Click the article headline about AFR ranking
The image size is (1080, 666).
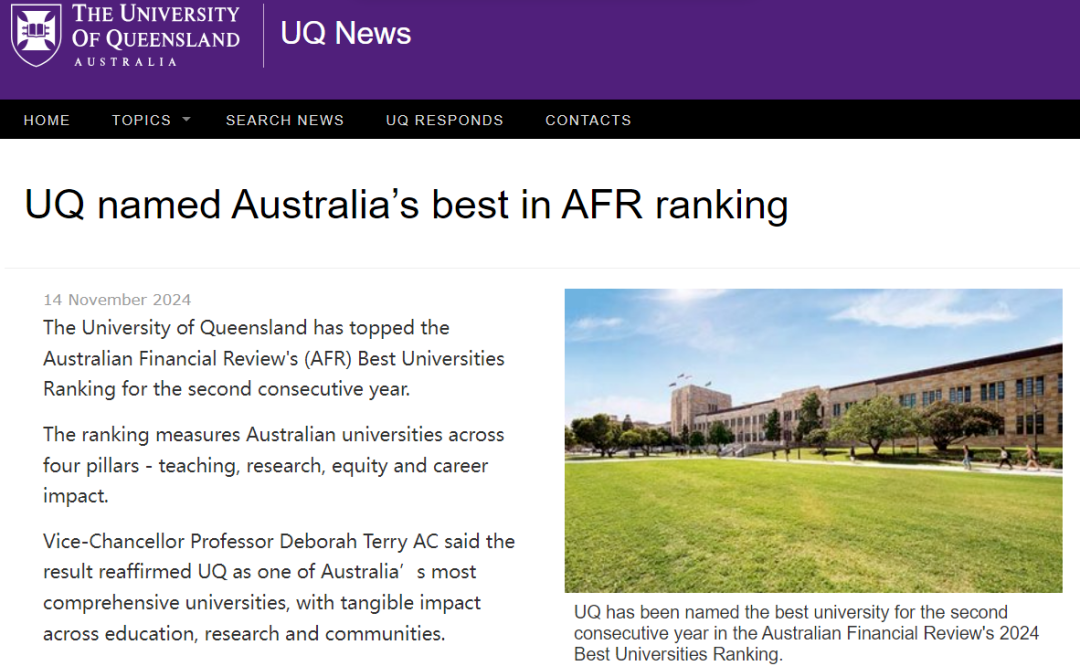[x=406, y=204]
